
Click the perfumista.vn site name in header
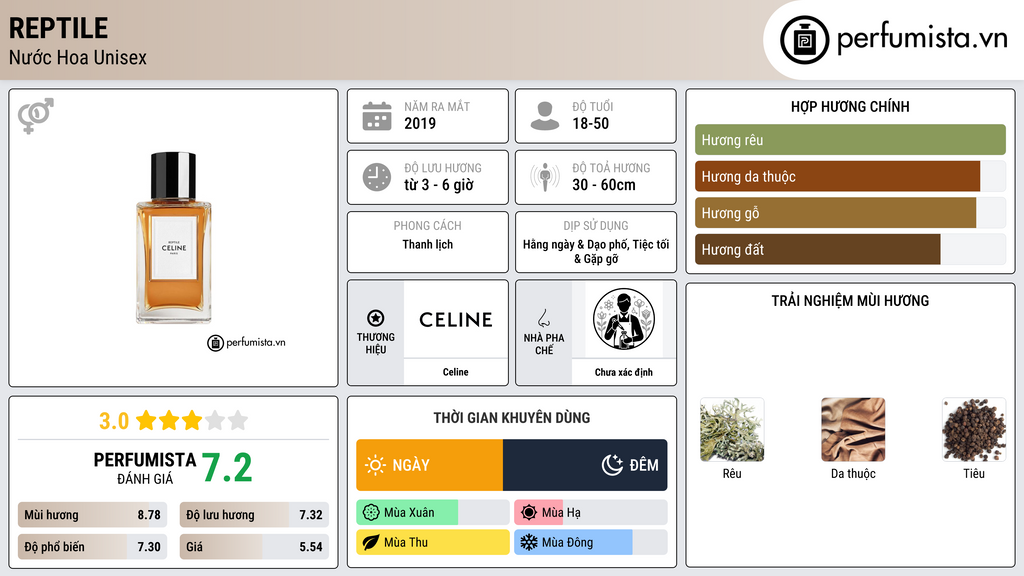(x=922, y=38)
